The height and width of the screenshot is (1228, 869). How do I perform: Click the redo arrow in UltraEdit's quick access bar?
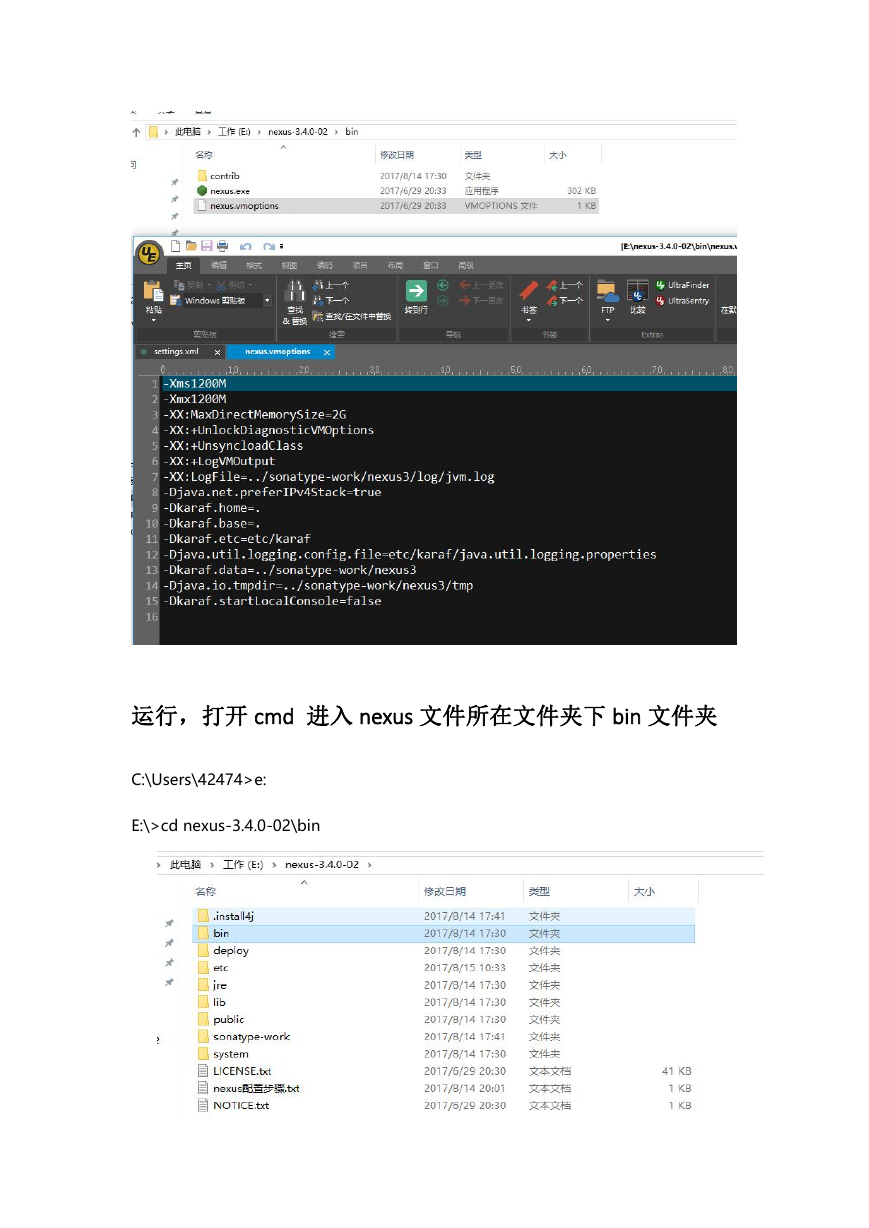coord(268,246)
